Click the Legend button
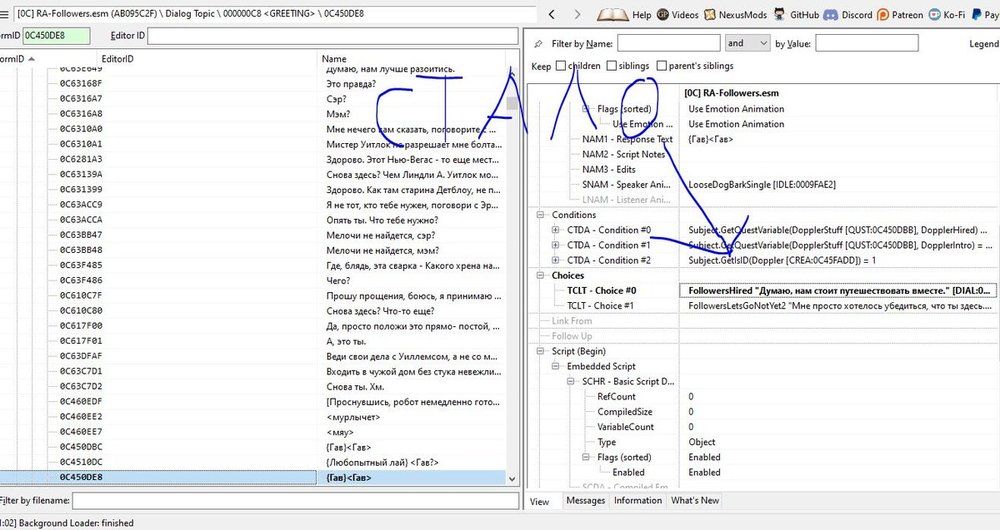 [983, 43]
